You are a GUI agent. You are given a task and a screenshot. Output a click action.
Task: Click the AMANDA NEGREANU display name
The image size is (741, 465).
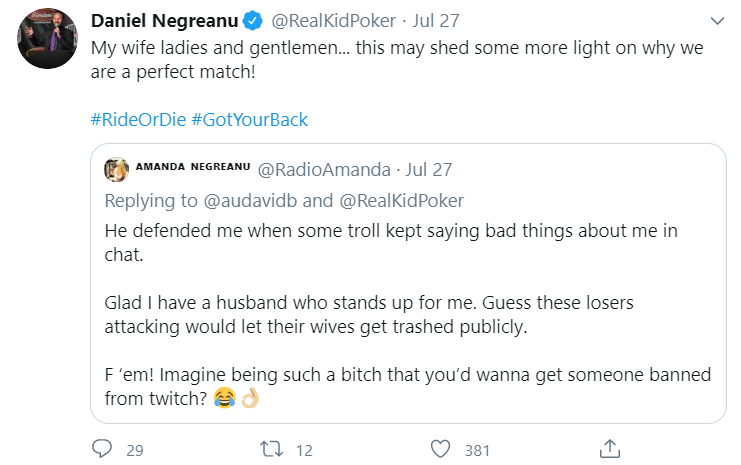191,170
